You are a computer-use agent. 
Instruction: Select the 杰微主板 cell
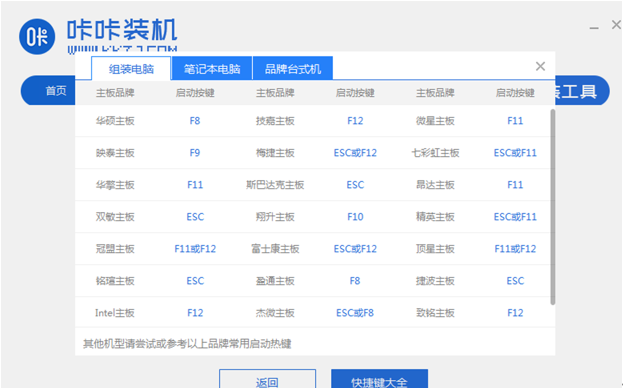click(x=275, y=313)
